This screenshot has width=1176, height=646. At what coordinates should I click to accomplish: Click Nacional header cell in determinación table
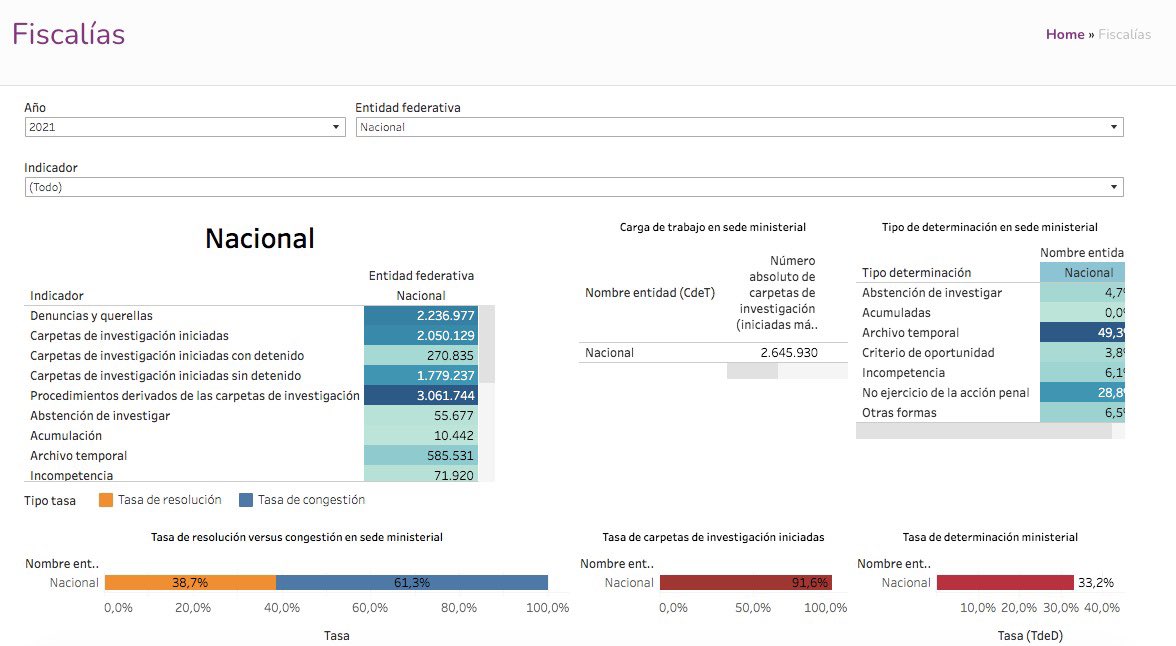coord(1082,272)
